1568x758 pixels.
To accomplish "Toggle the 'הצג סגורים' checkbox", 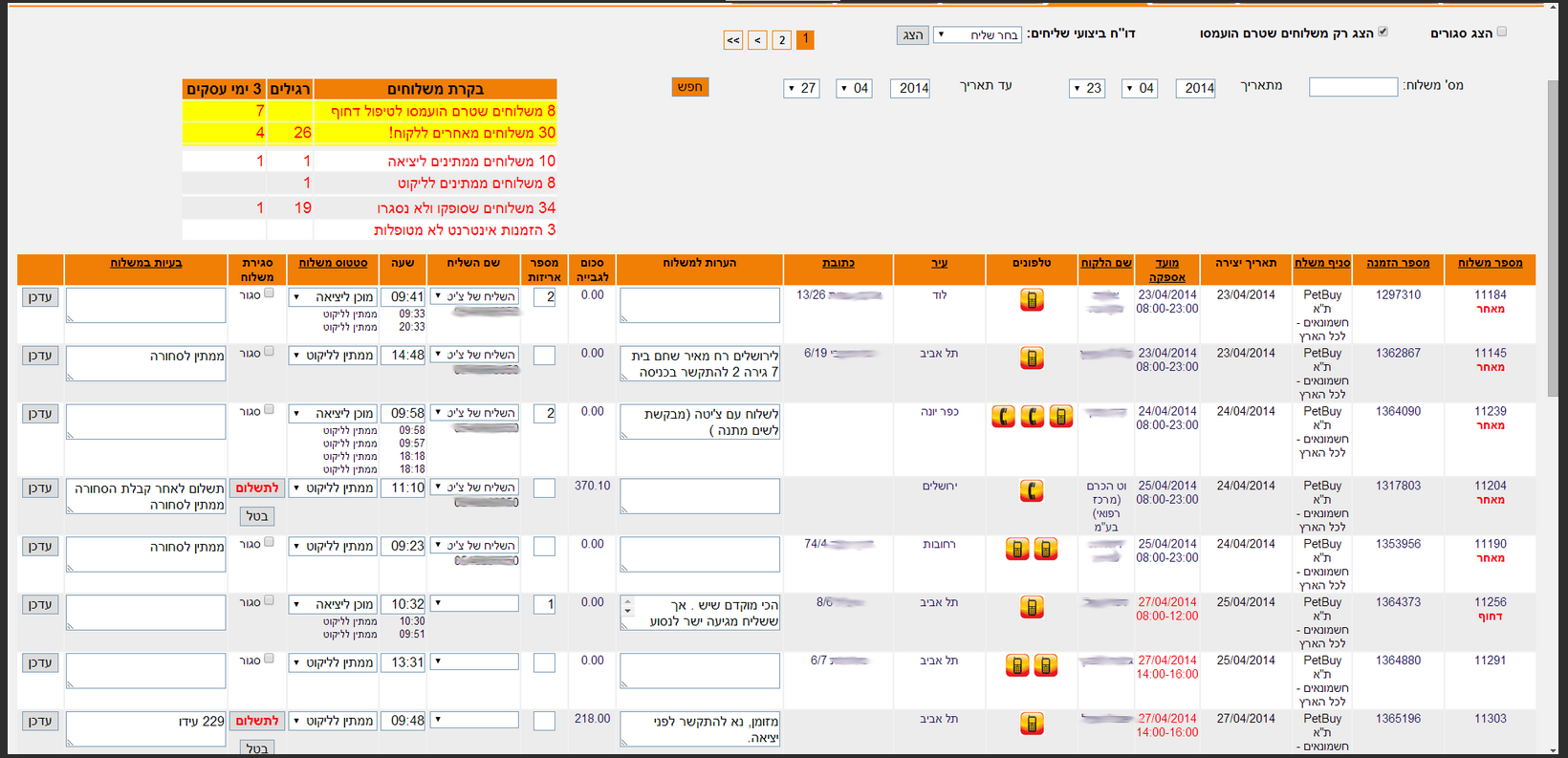I will [1501, 32].
